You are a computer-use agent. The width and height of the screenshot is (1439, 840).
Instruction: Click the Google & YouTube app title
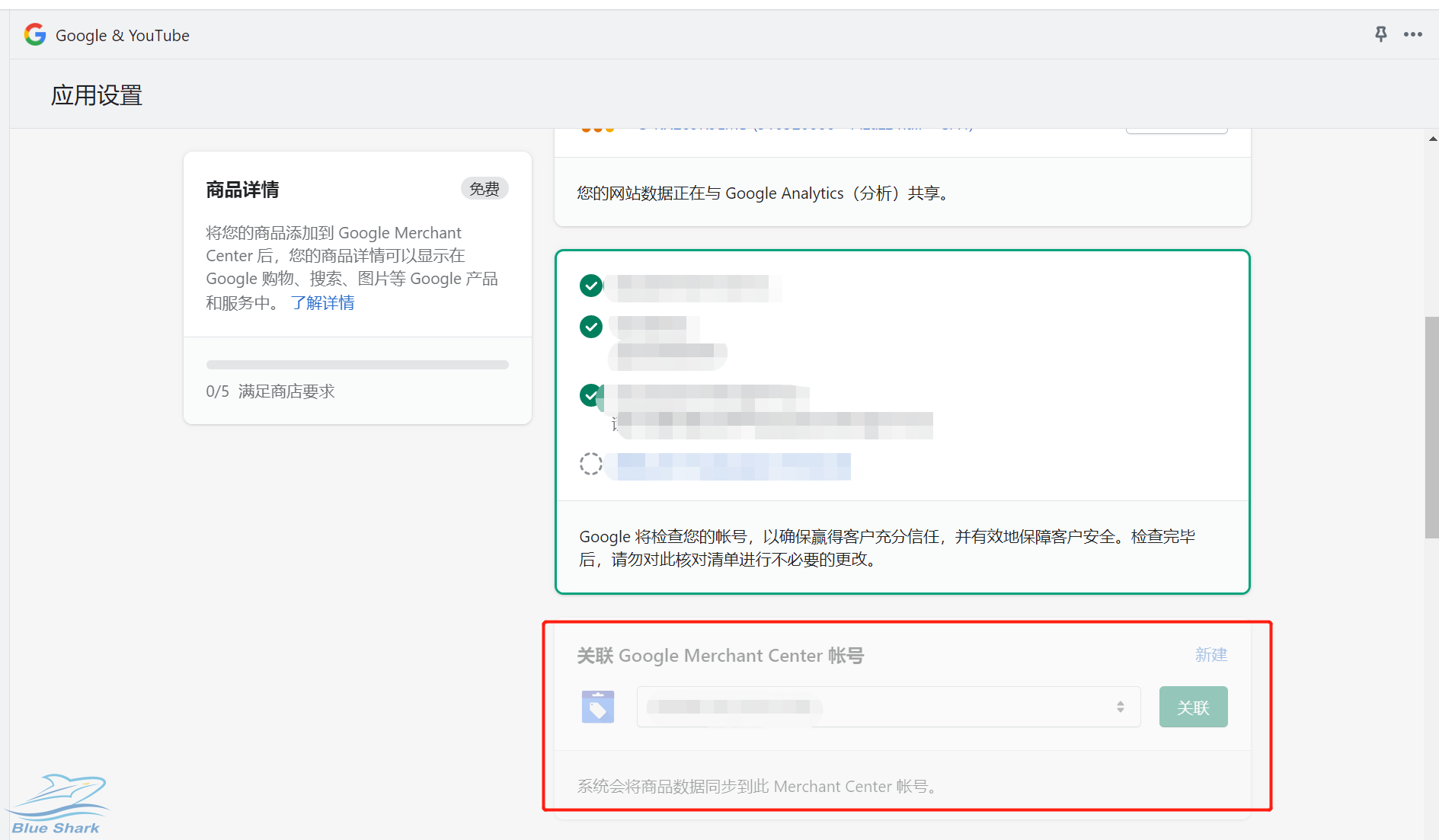[123, 35]
